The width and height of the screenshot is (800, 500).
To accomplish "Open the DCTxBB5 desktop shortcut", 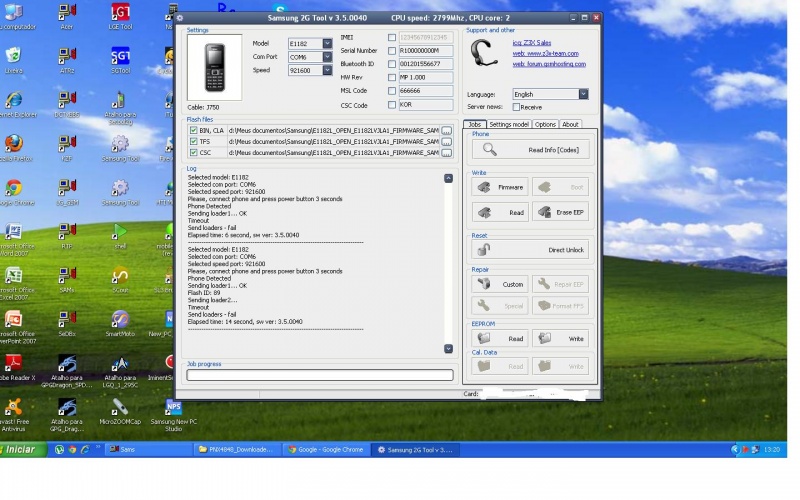I will [67, 105].
